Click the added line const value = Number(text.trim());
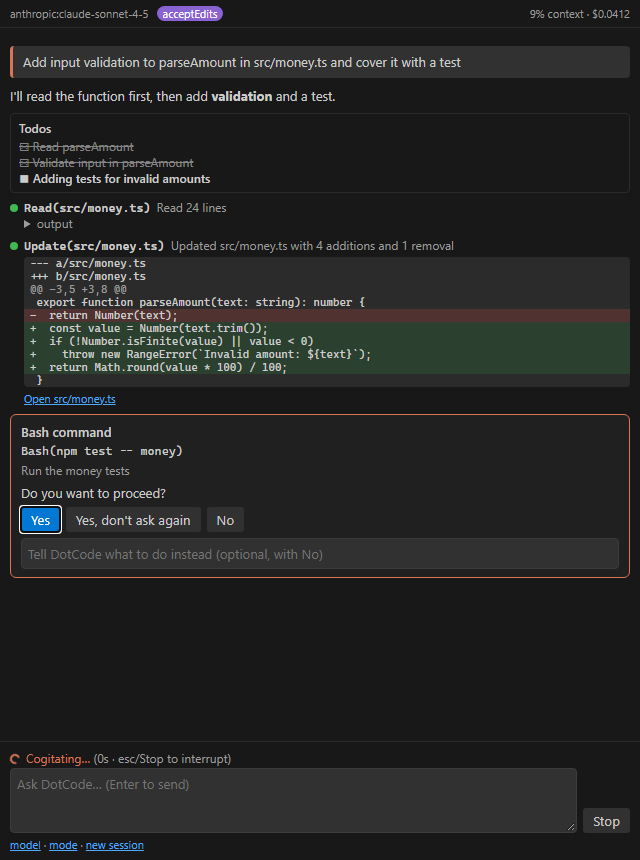Screen dimensions: 640x860 327,329
